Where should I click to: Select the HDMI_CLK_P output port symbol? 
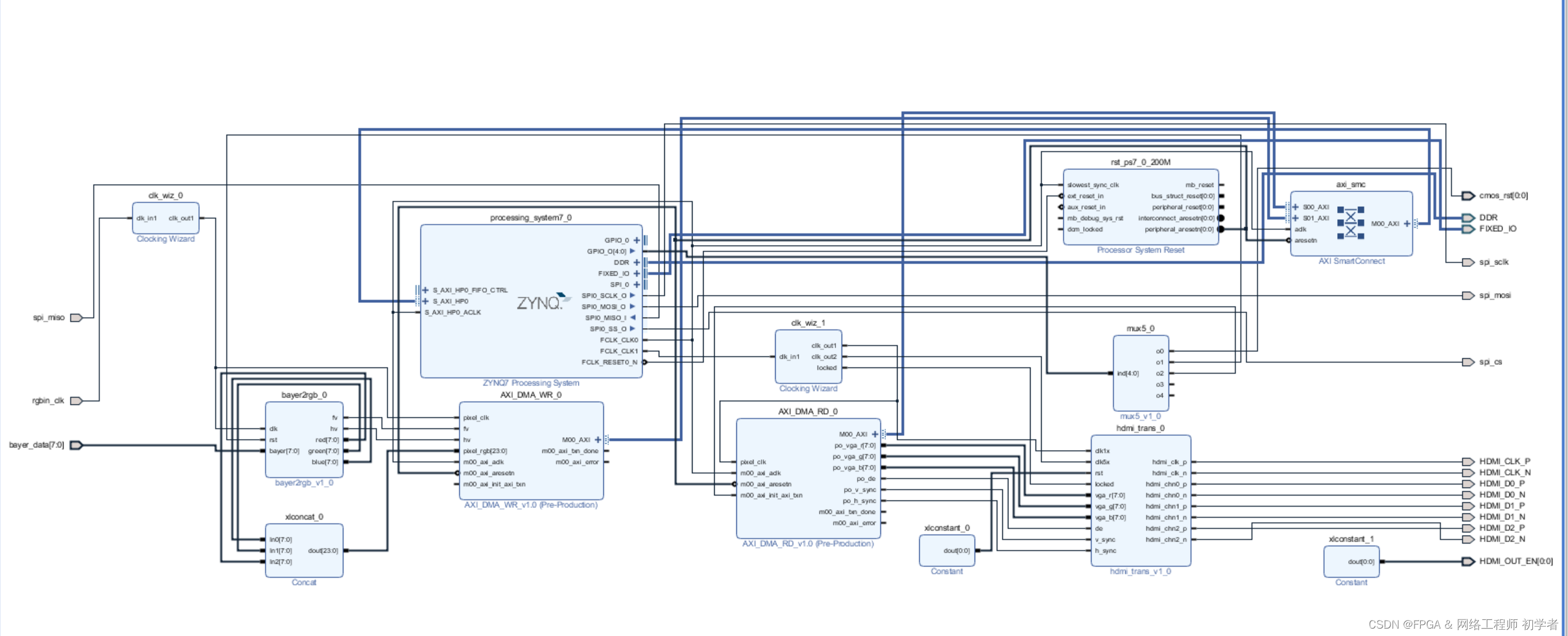[x=1468, y=462]
